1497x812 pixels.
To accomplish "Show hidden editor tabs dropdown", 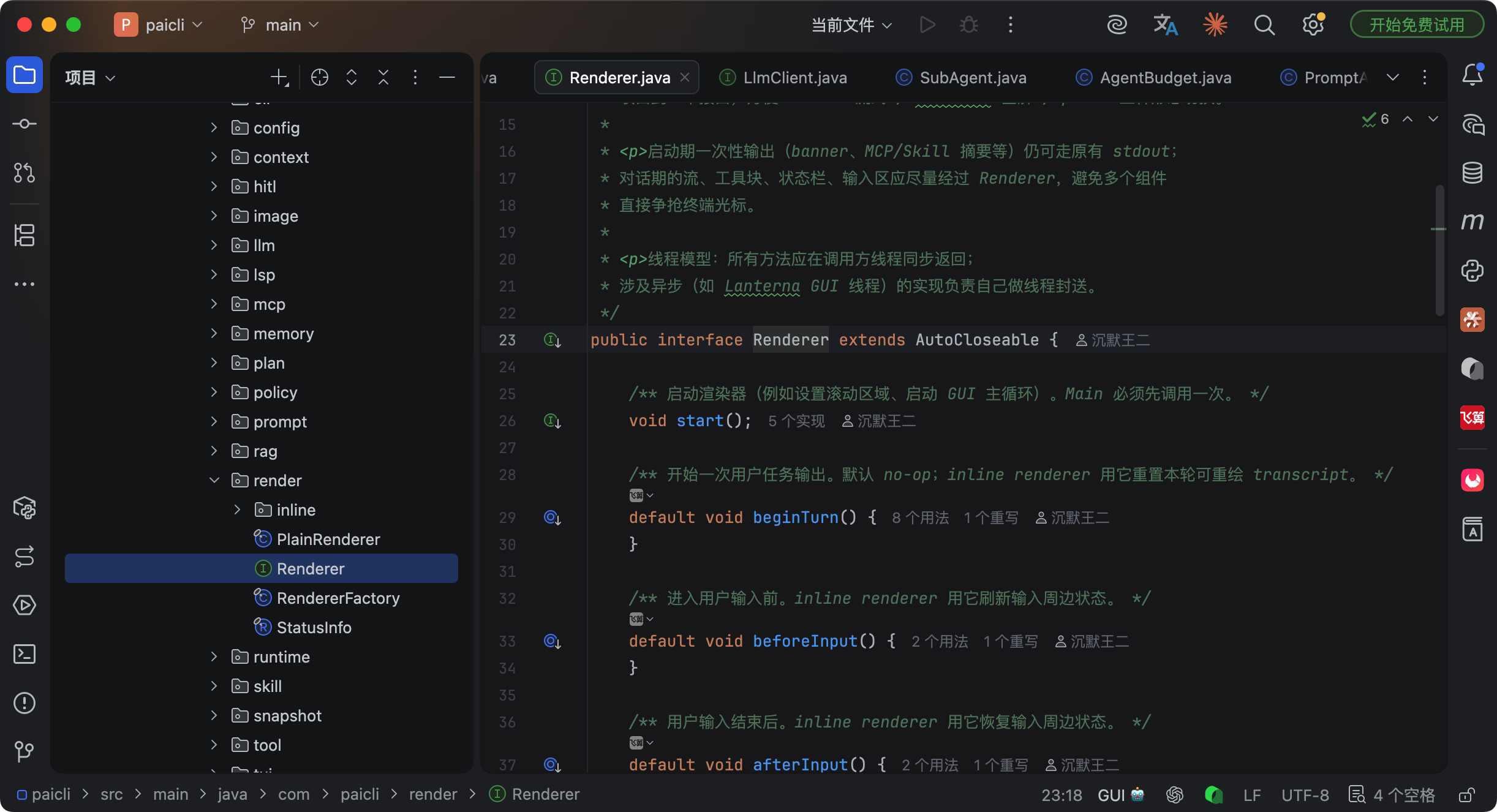I will coord(1393,77).
